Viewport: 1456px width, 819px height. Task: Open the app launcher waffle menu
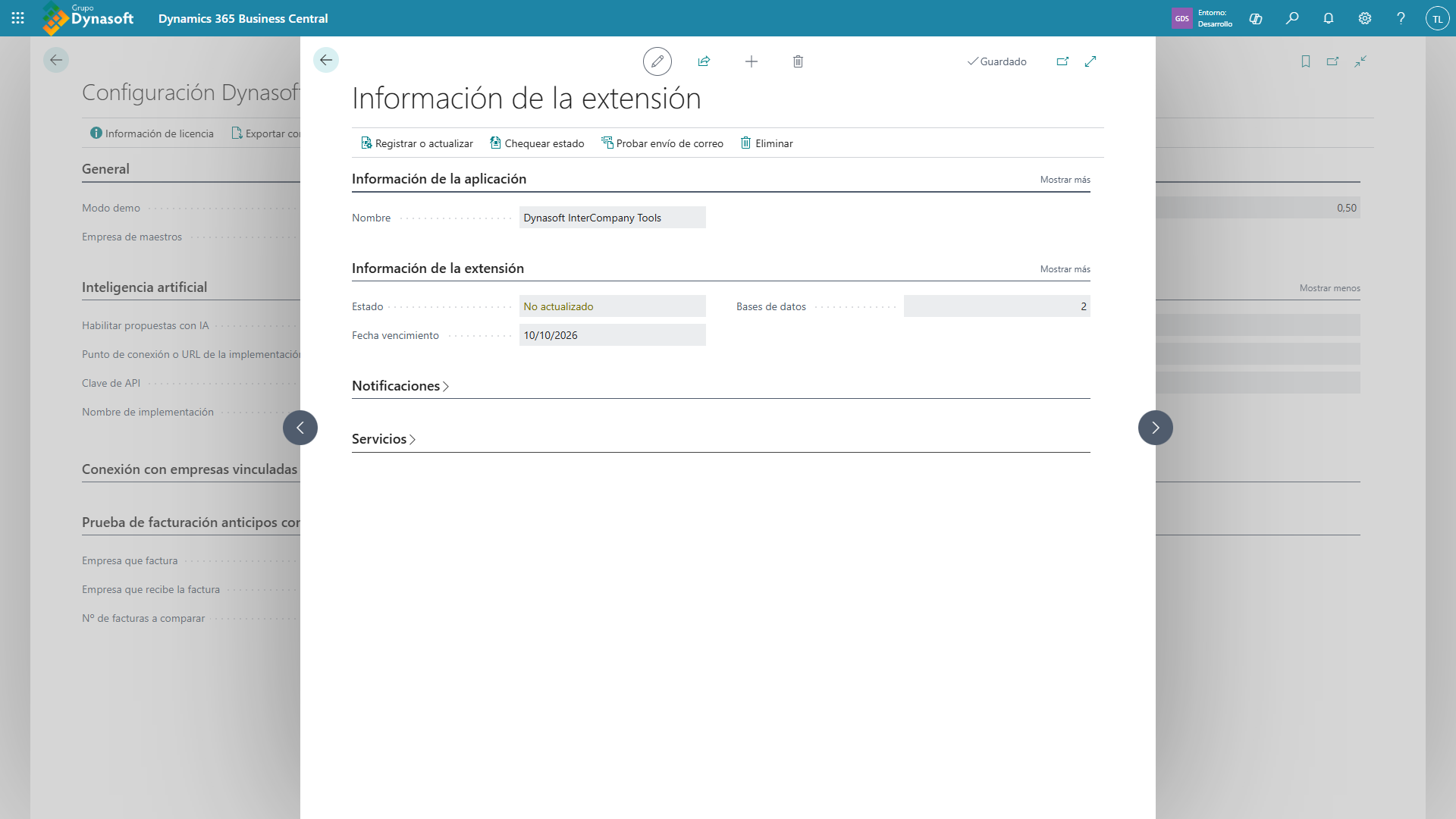(18, 18)
